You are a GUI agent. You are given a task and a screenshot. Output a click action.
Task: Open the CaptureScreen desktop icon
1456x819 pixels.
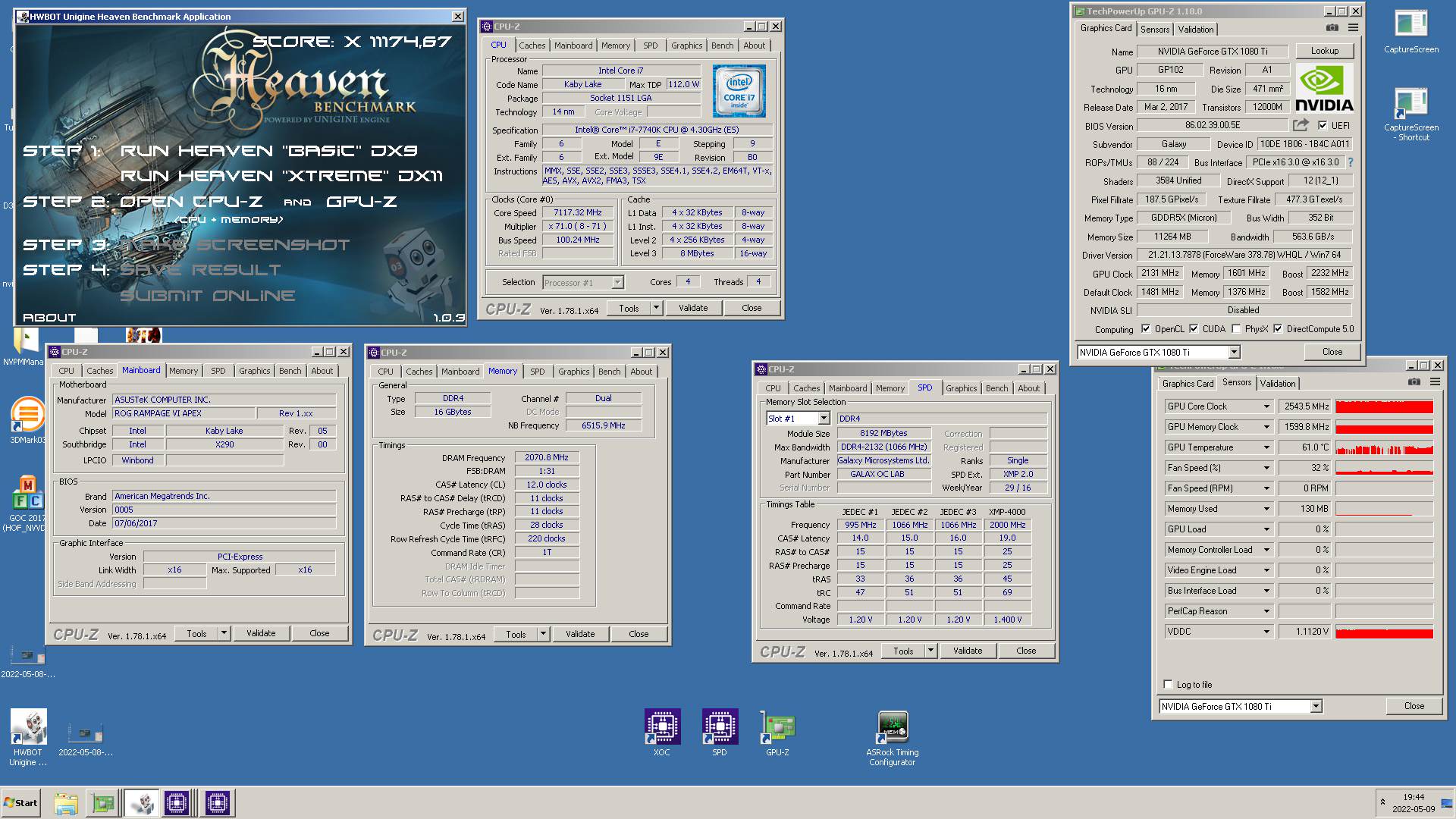pyautogui.click(x=1410, y=32)
